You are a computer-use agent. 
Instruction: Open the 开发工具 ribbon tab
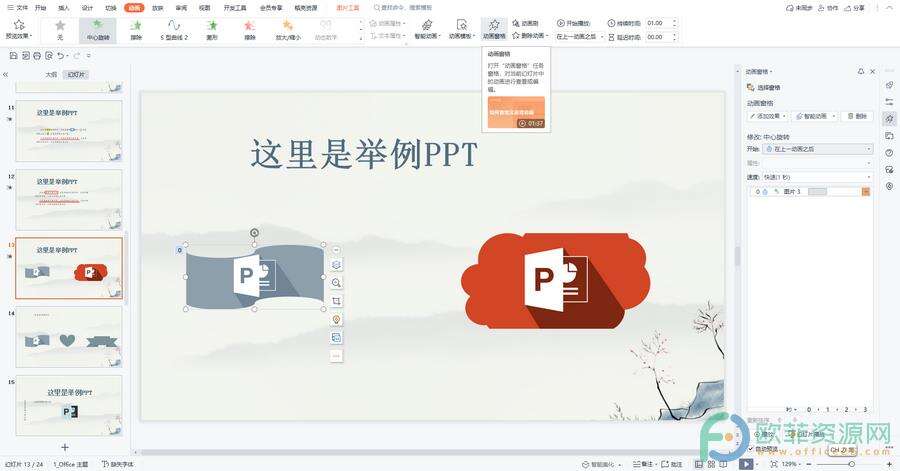(x=235, y=8)
